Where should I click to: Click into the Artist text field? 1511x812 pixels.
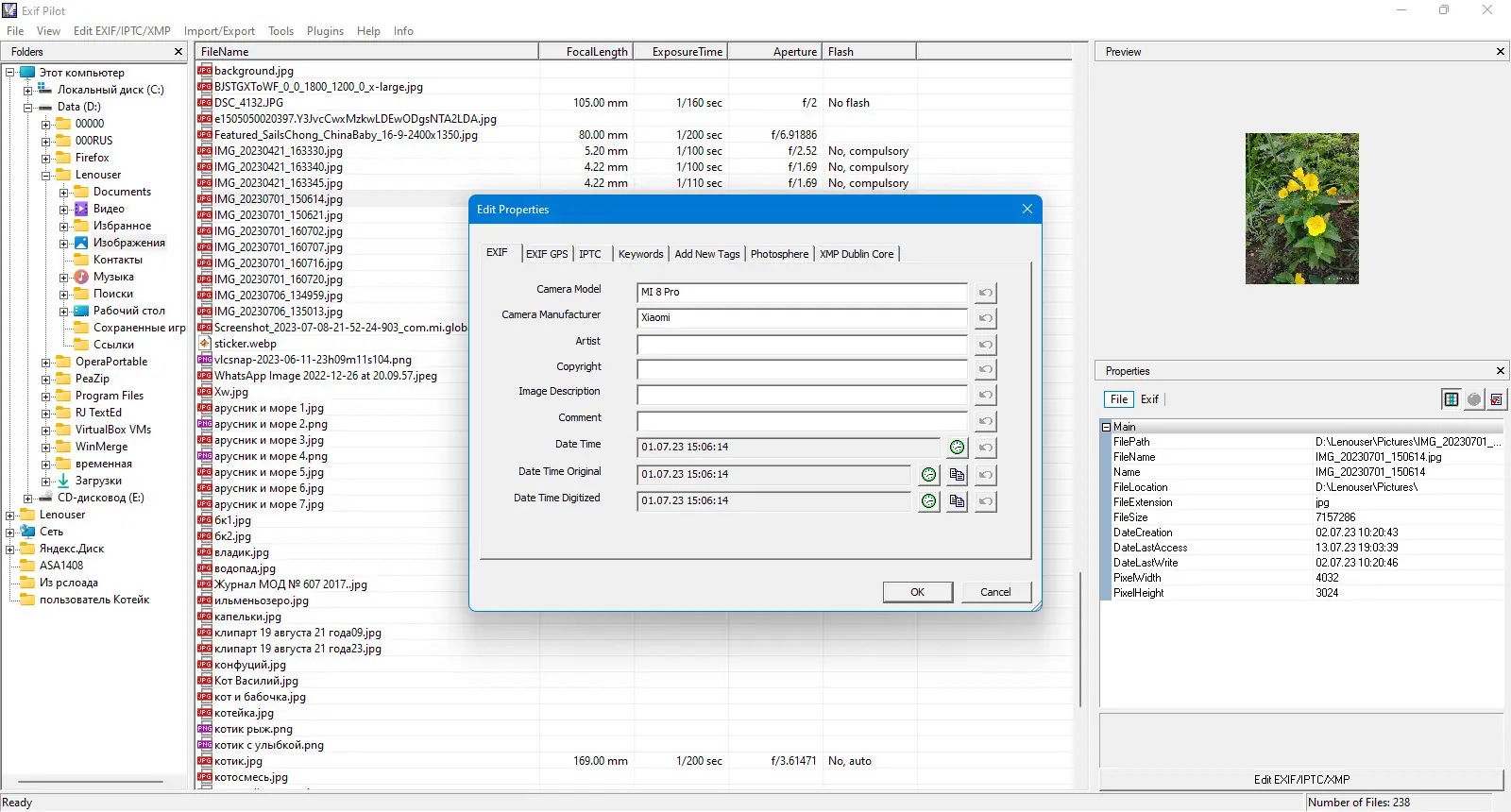tap(802, 344)
